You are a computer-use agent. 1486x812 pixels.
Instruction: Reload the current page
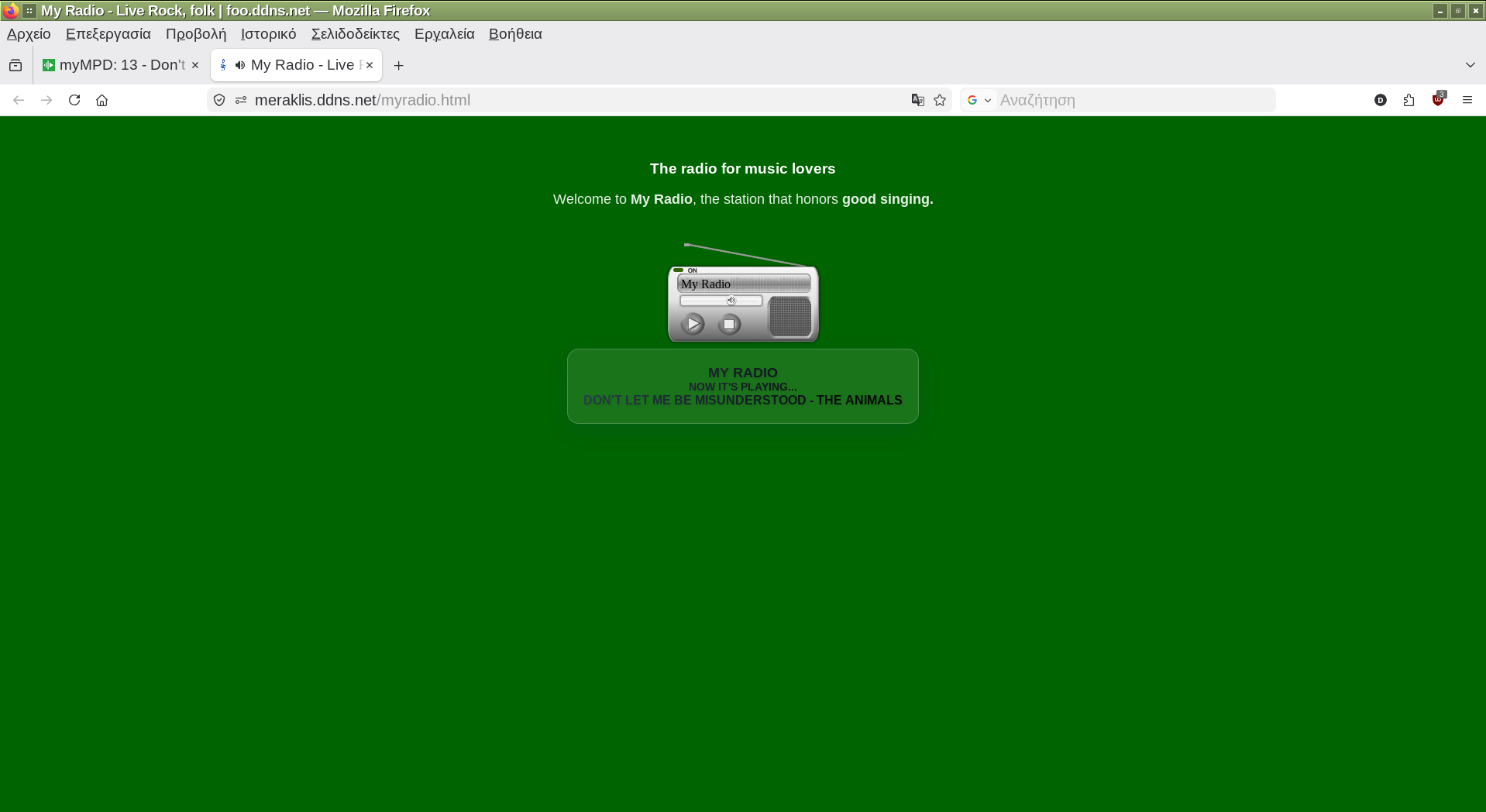point(74,100)
